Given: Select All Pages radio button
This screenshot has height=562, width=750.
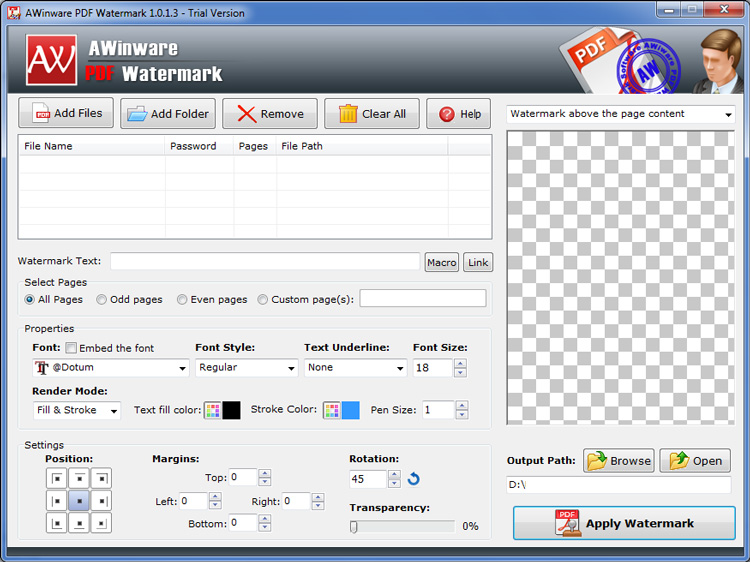Looking at the screenshot, I should (x=30, y=299).
